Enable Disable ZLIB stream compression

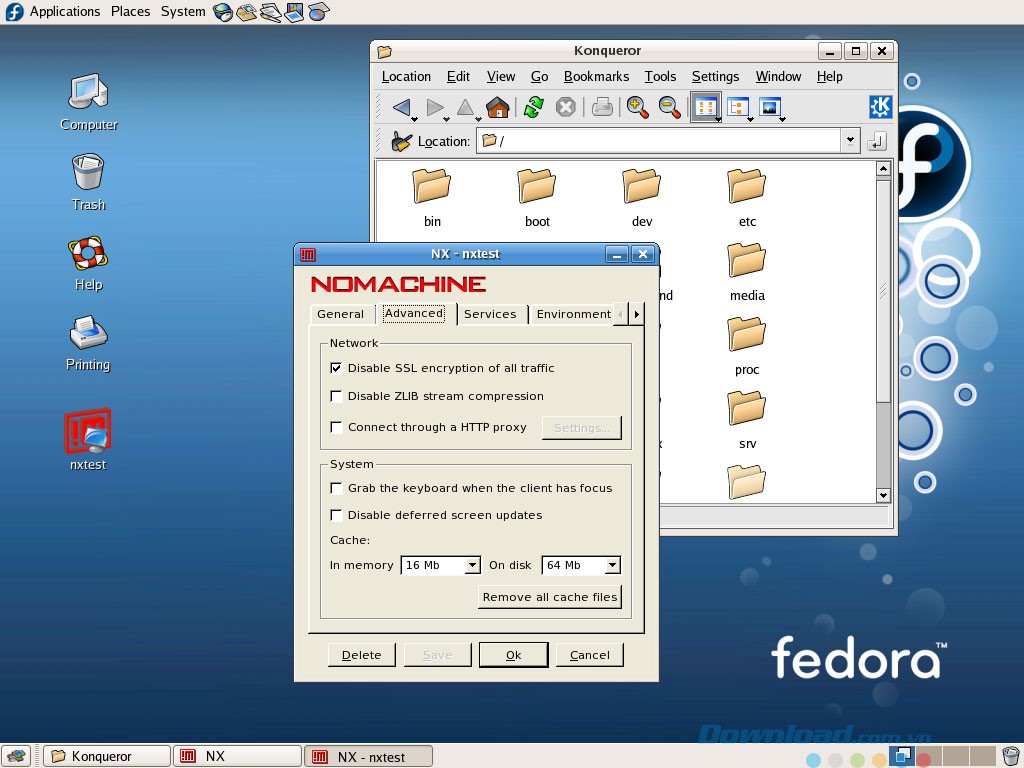336,396
